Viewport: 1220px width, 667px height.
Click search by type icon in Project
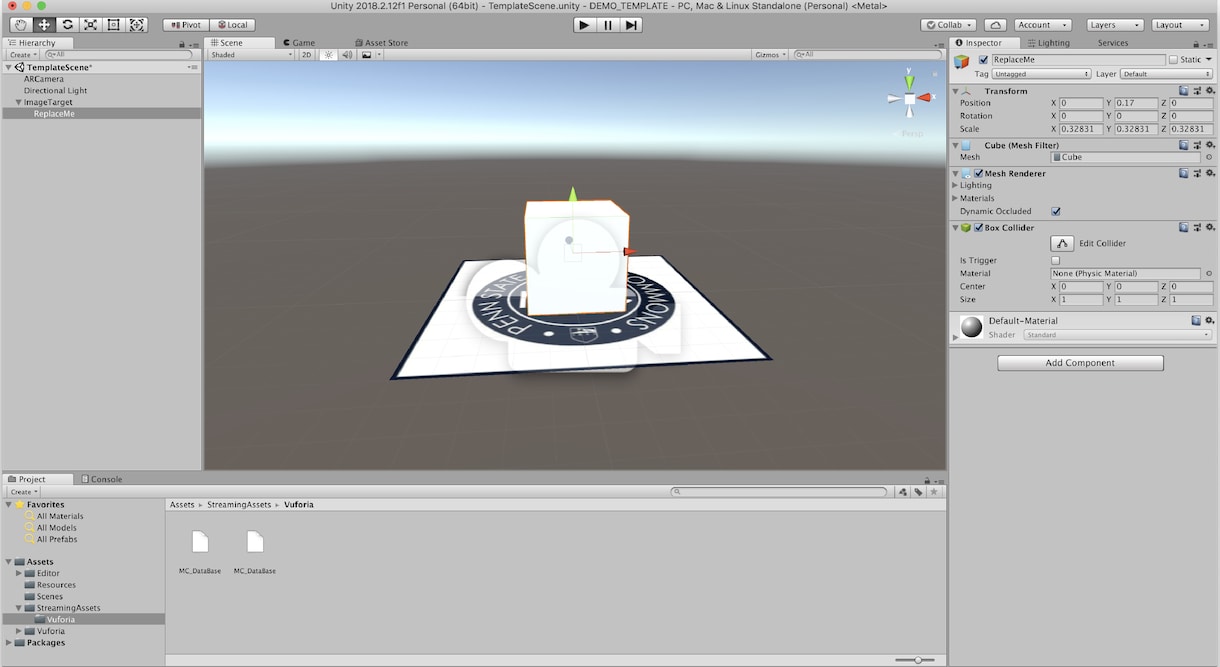(x=903, y=492)
